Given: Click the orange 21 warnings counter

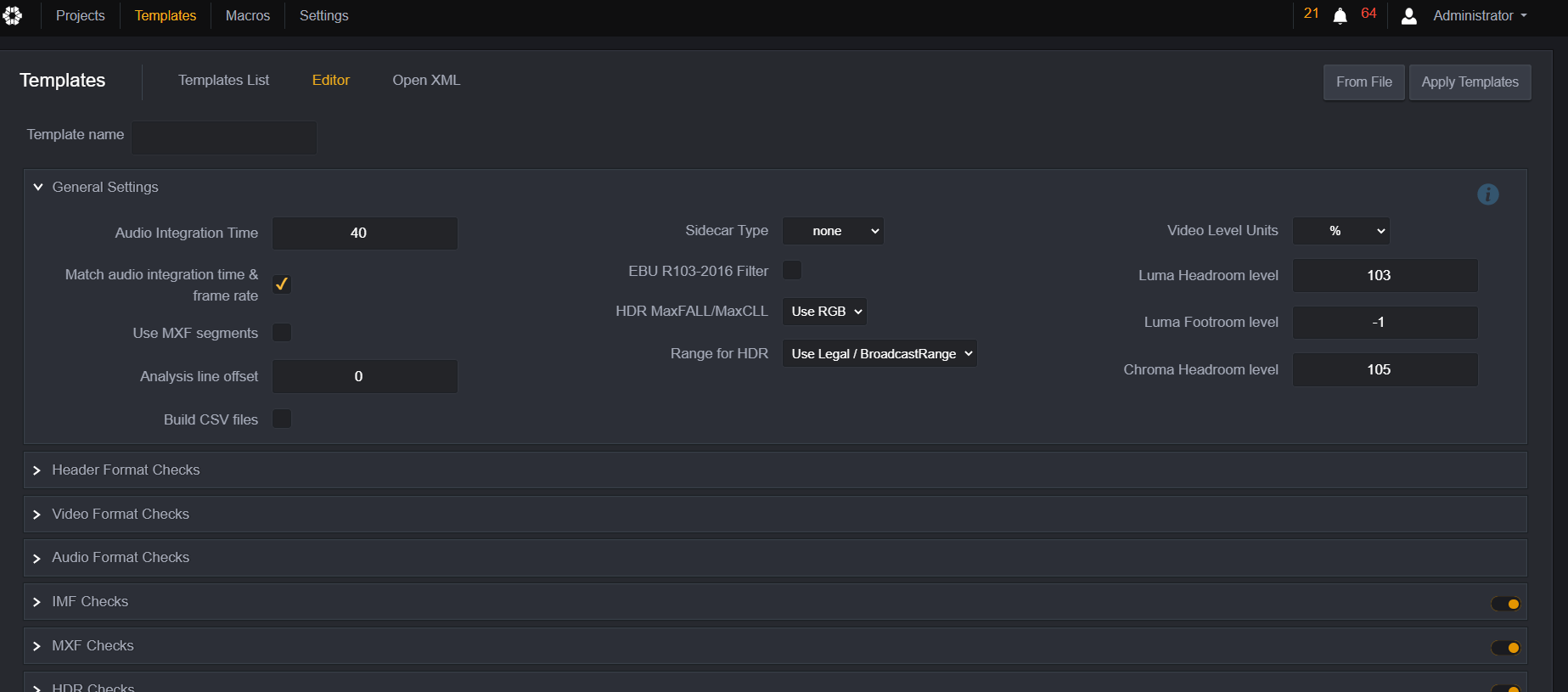Looking at the screenshot, I should tap(1312, 14).
